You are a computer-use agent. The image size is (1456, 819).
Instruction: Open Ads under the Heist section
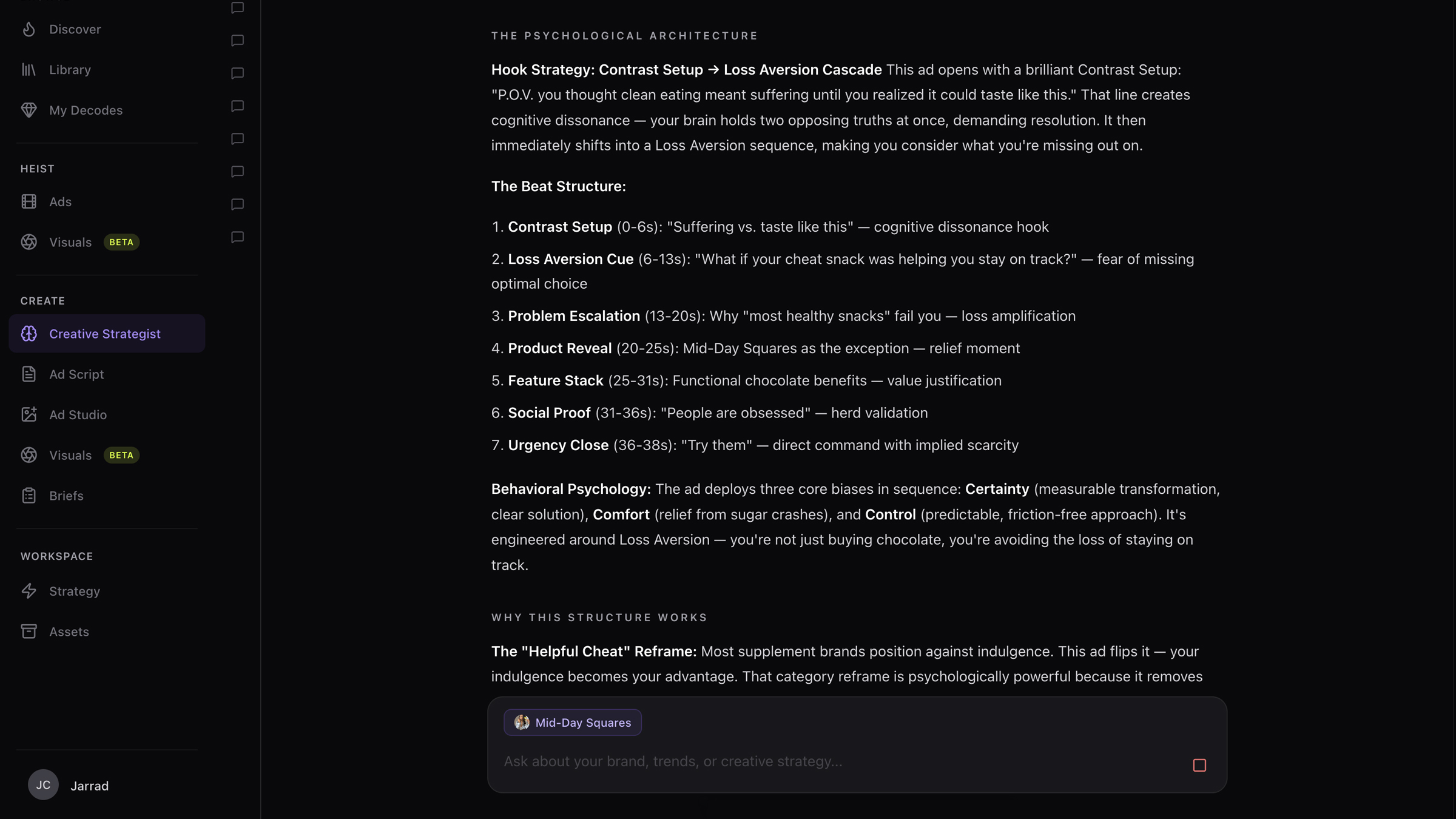(x=59, y=201)
